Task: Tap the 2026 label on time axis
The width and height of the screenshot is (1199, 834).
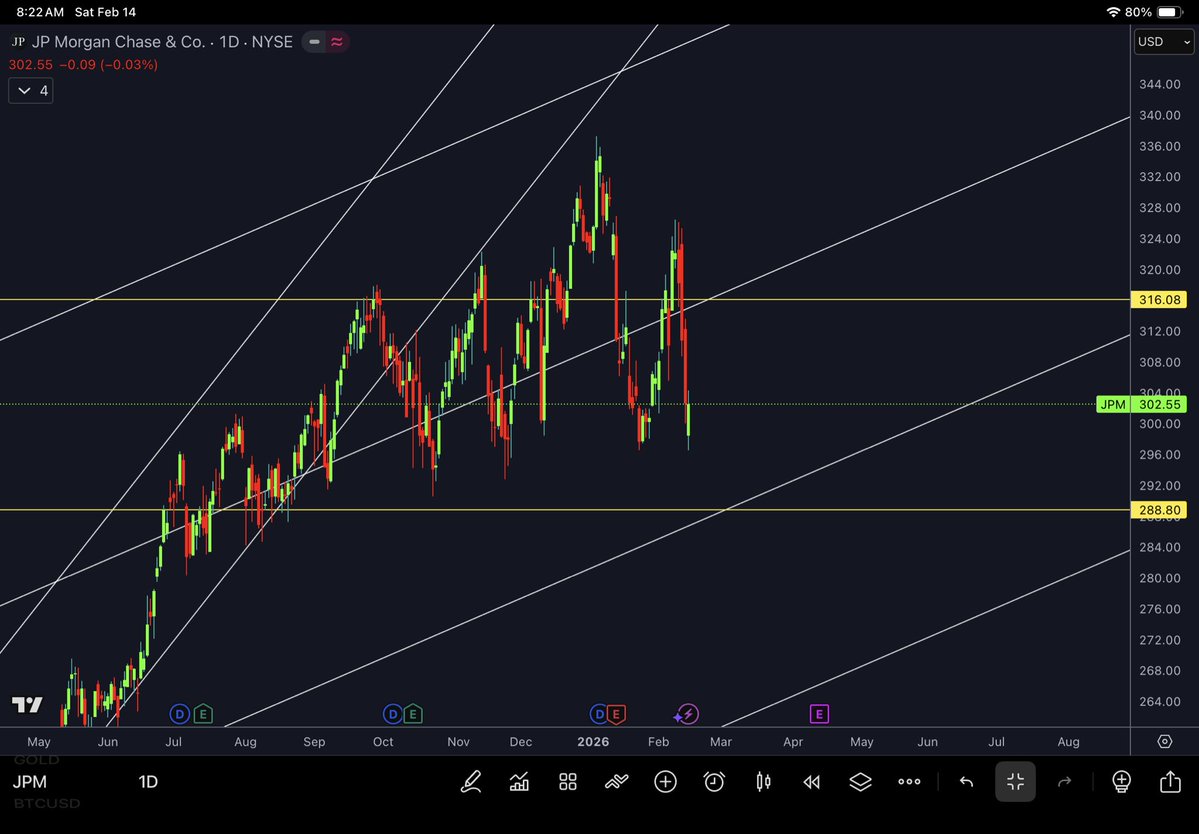Action: click(593, 742)
